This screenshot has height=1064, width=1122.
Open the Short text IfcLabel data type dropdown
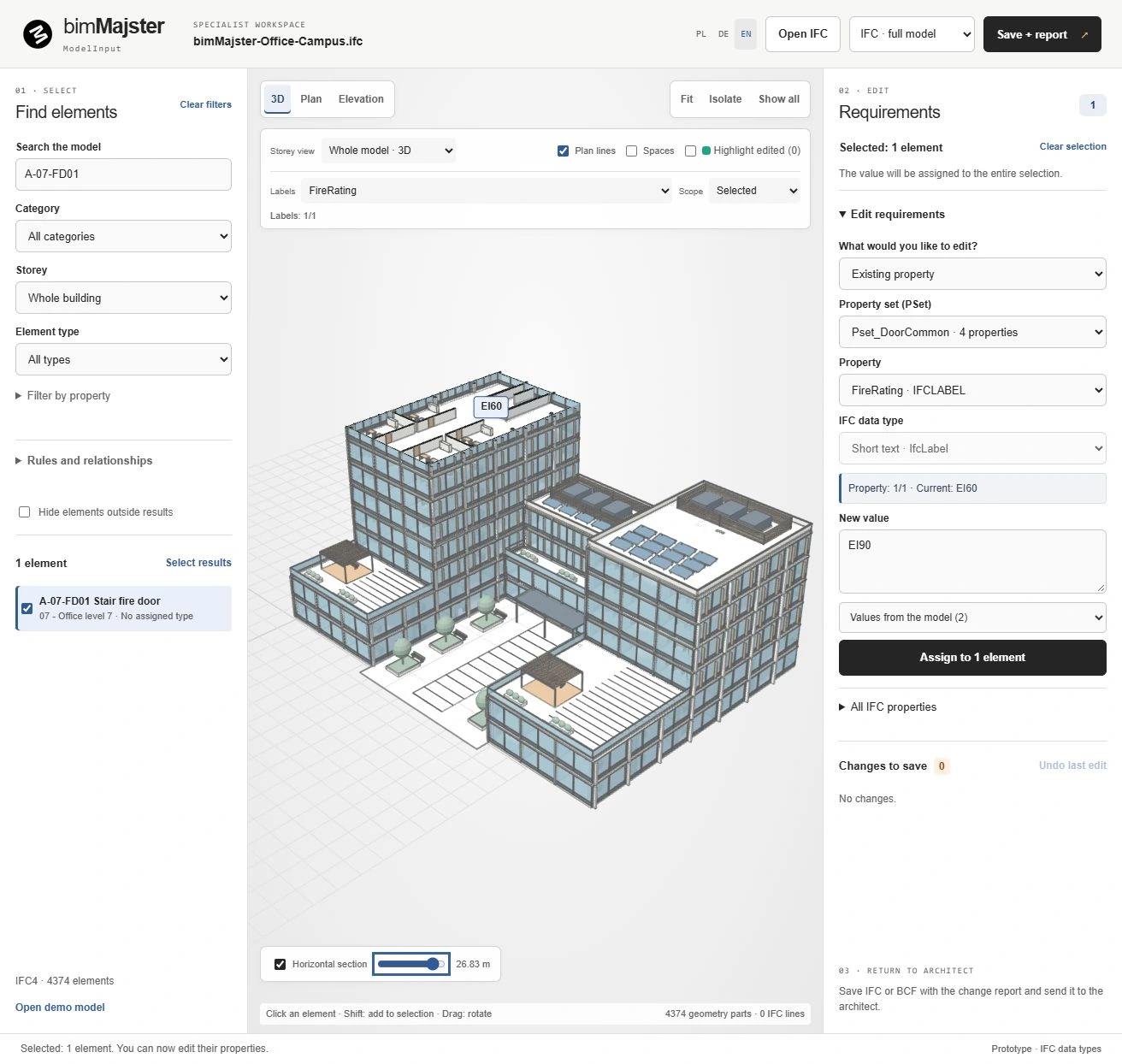pos(972,448)
